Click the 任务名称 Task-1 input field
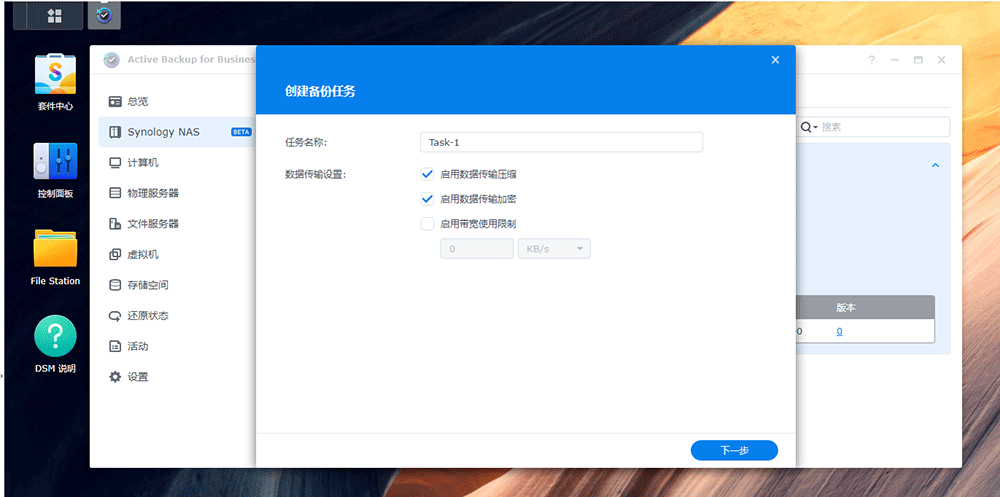Viewport: 1000px width, 497px height. click(561, 142)
